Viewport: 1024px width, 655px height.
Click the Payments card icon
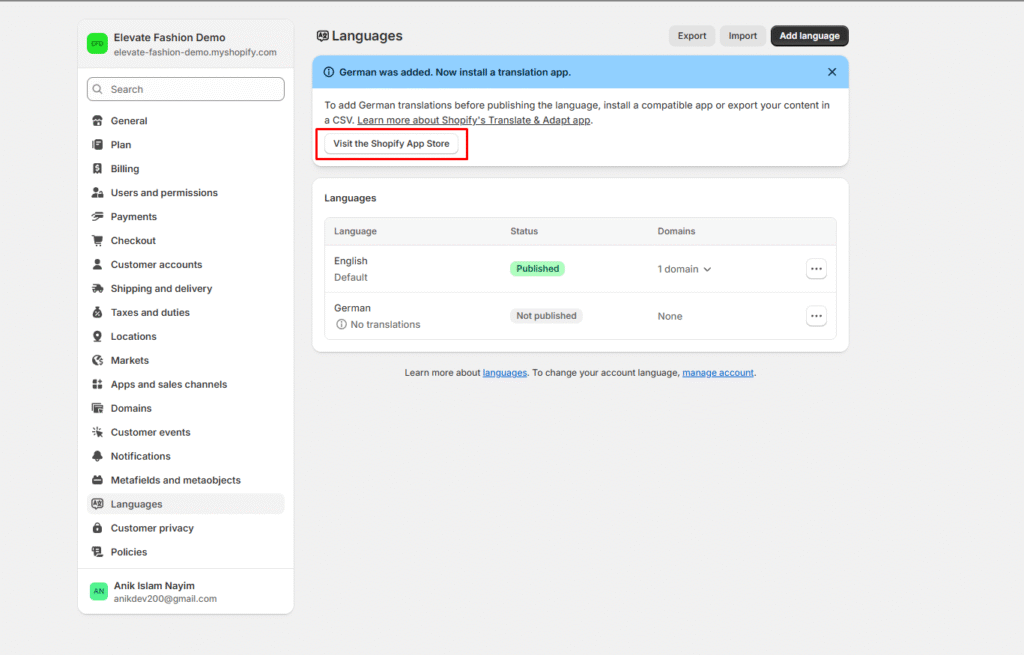(97, 216)
